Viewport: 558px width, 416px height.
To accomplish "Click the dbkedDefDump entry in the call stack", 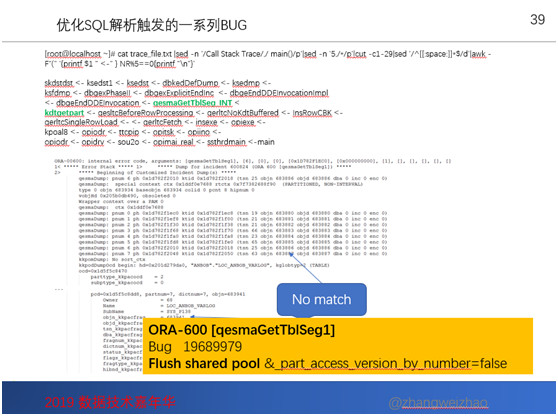I will coord(190,83).
